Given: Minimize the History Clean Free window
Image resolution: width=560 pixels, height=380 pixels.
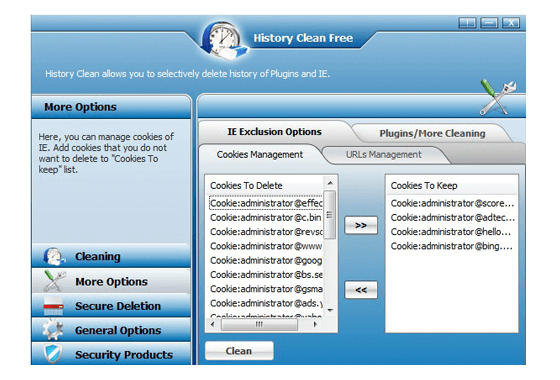Looking at the screenshot, I should [489, 23].
